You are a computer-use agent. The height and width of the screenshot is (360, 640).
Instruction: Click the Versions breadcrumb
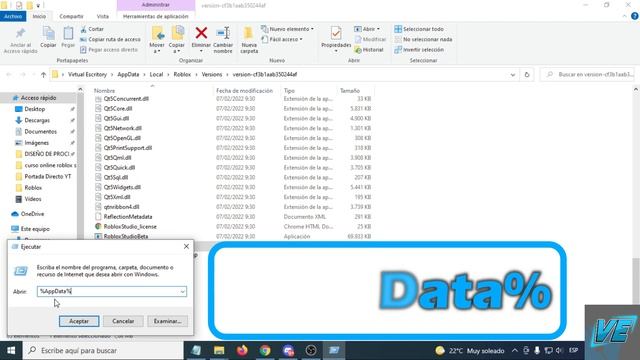(x=212, y=75)
